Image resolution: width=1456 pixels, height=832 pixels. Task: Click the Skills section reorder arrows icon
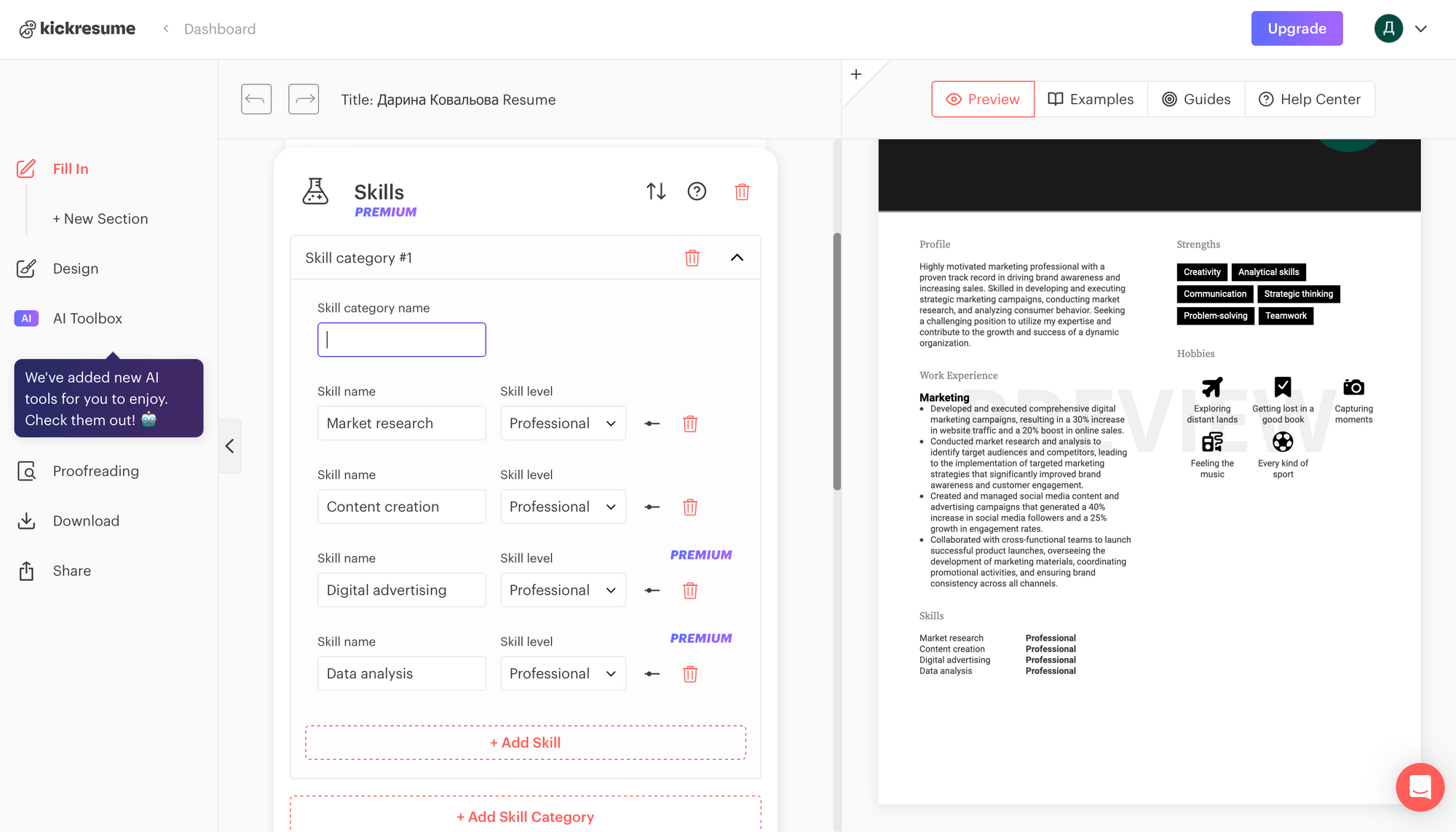(x=656, y=191)
